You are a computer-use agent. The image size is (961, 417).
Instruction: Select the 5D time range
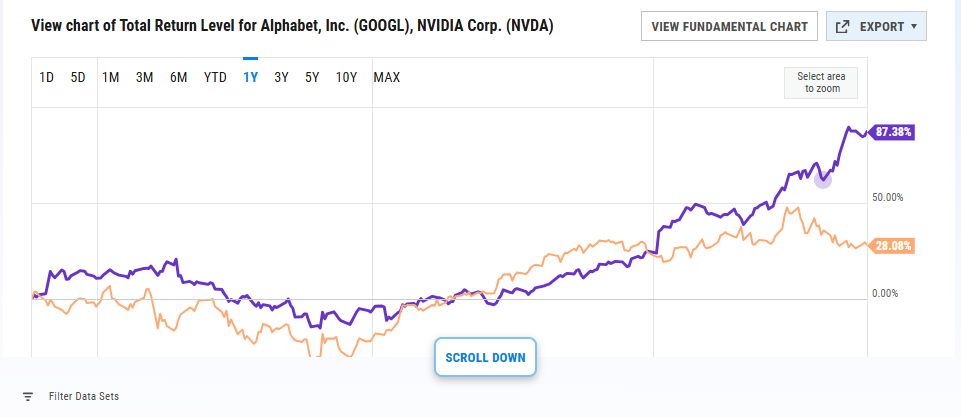point(78,77)
